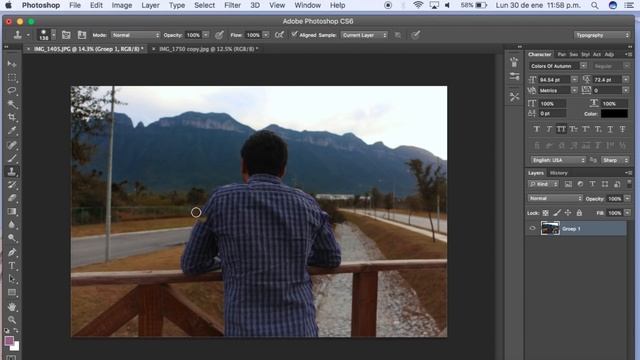
Task: Select the History Brush tool
Action: 12,185
